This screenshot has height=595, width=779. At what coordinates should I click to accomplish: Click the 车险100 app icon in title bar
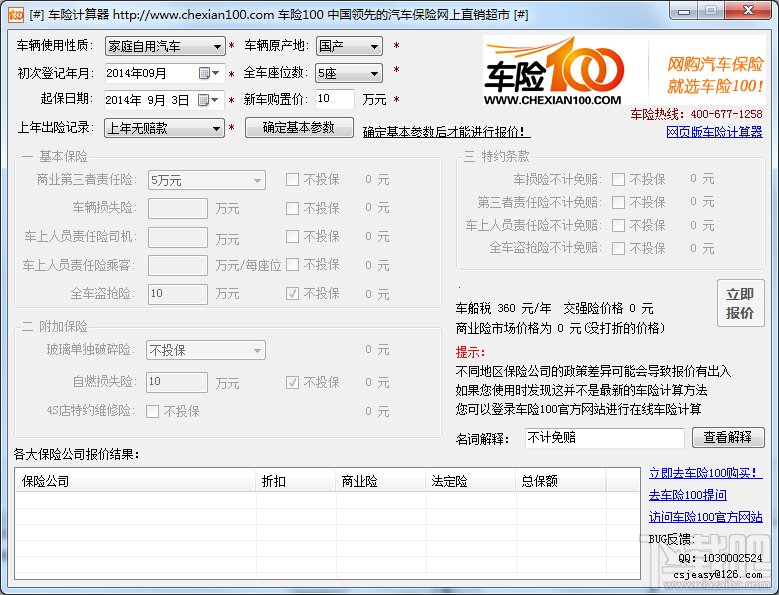[x=15, y=14]
